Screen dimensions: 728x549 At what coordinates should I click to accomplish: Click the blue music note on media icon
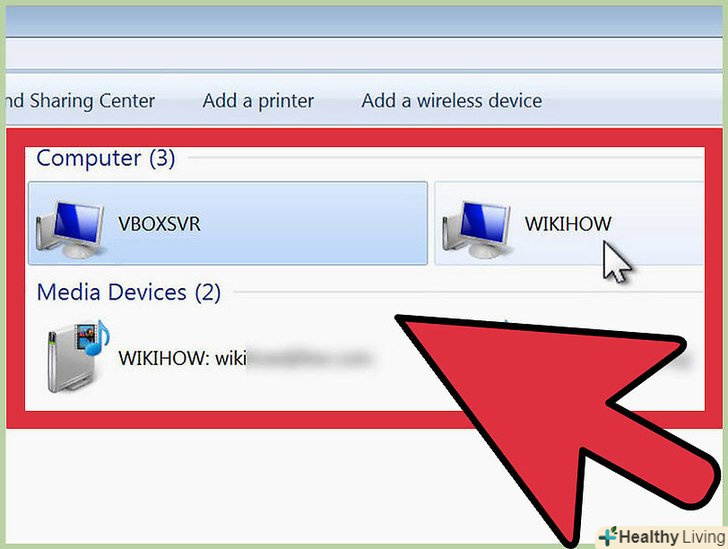pyautogui.click(x=98, y=338)
